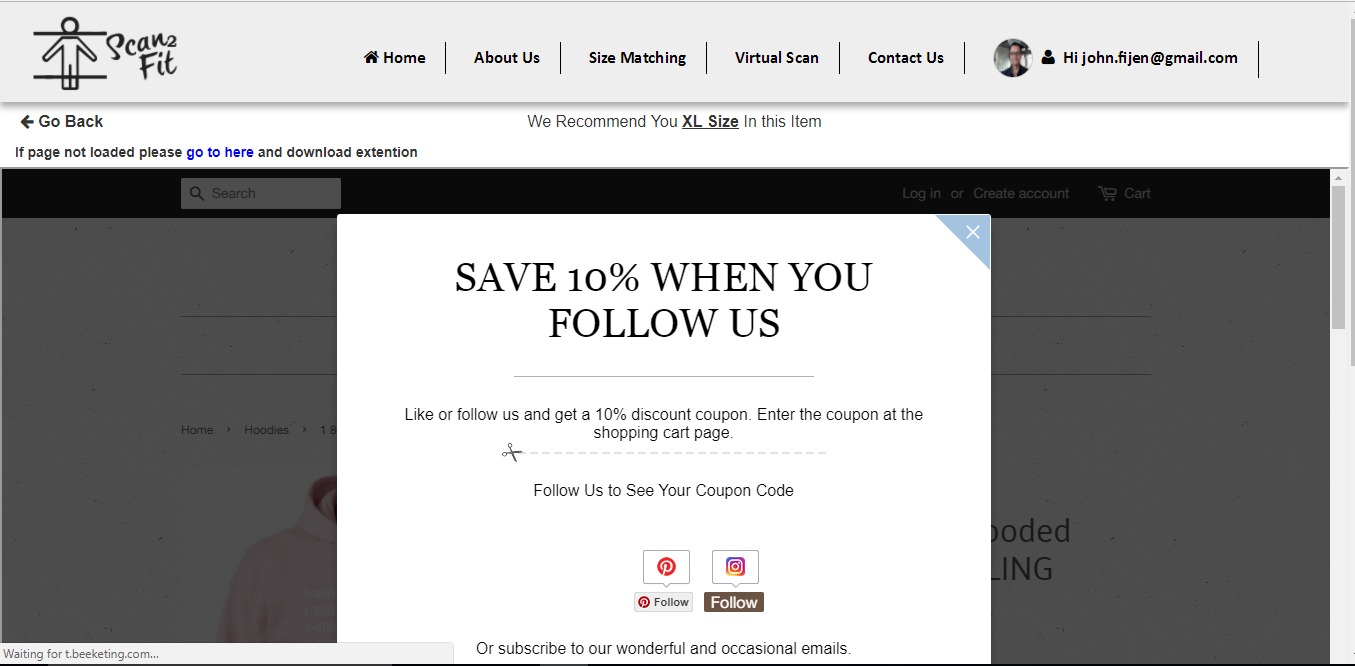Click the shop's Search input field
The image size is (1355, 666).
click(261, 193)
